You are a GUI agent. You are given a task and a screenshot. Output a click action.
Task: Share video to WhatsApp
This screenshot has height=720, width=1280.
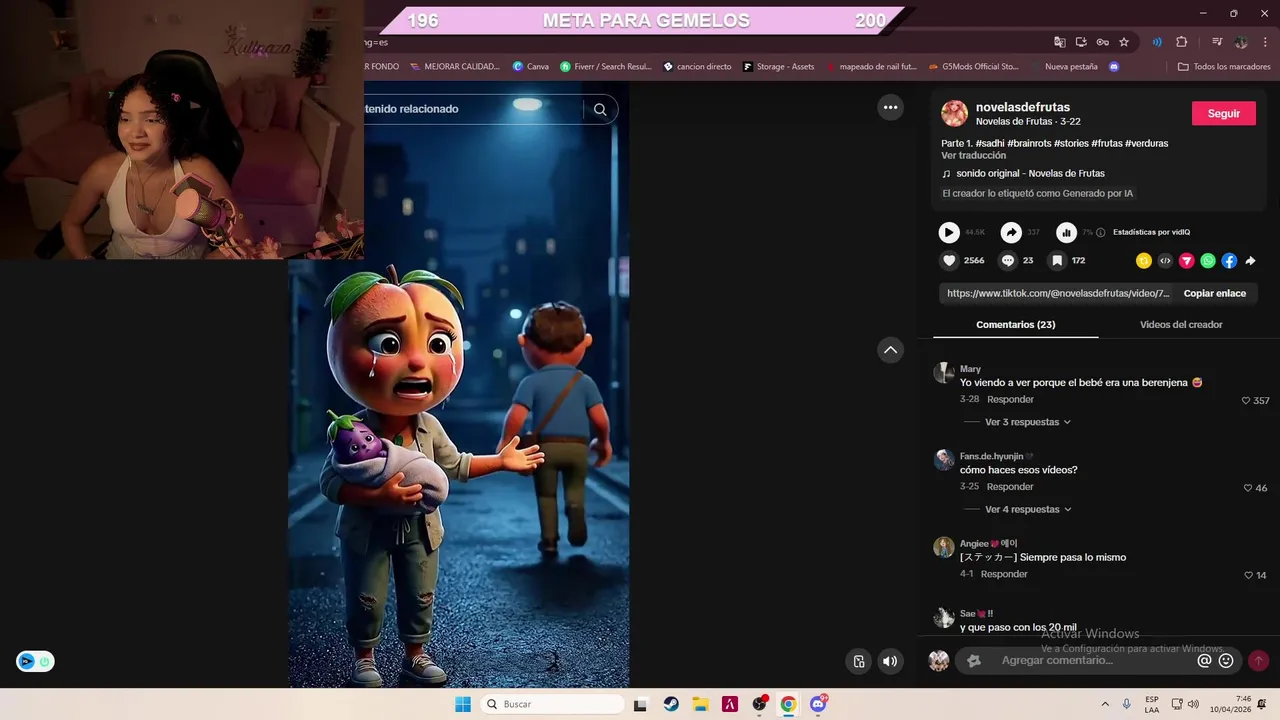(x=1208, y=261)
